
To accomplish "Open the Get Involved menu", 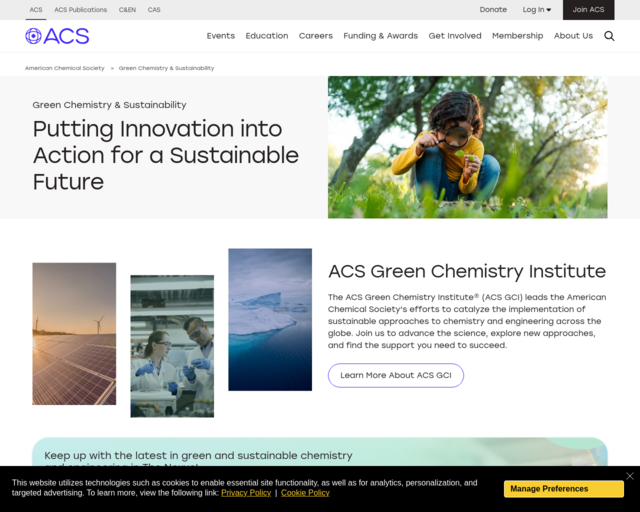I will click(x=455, y=36).
